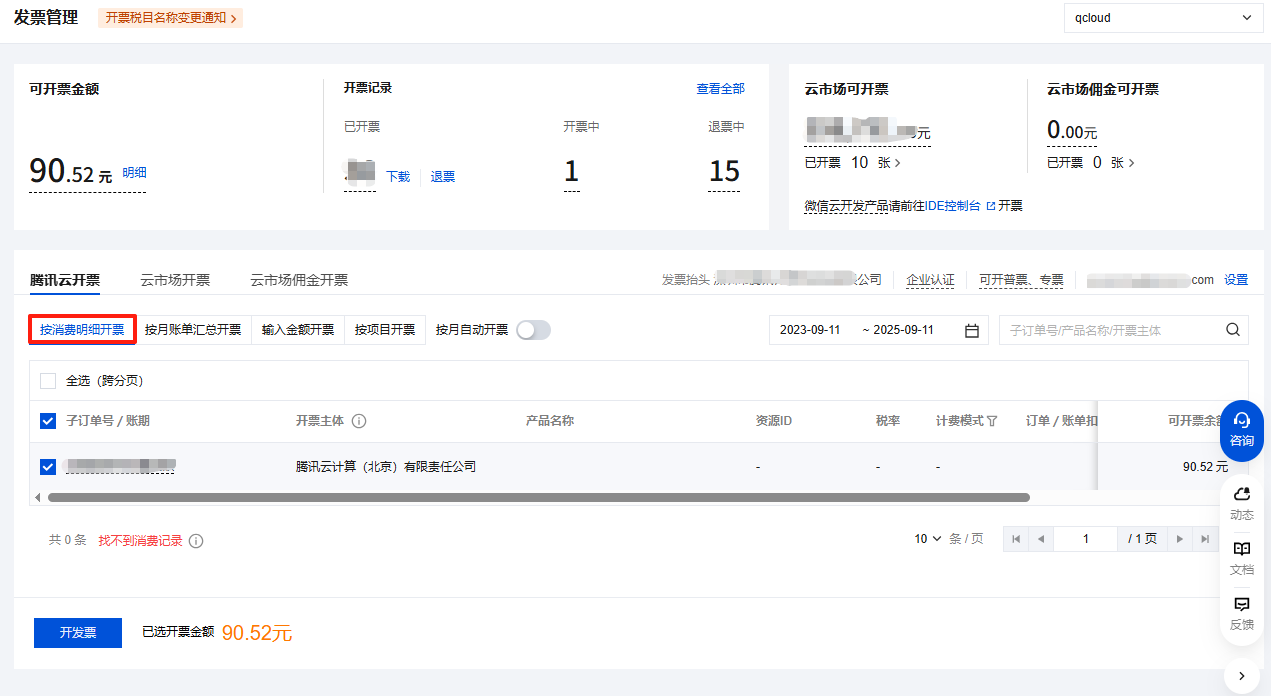Click the horizontal table scrollbar
This screenshot has height=696, width=1271.
(x=538, y=497)
